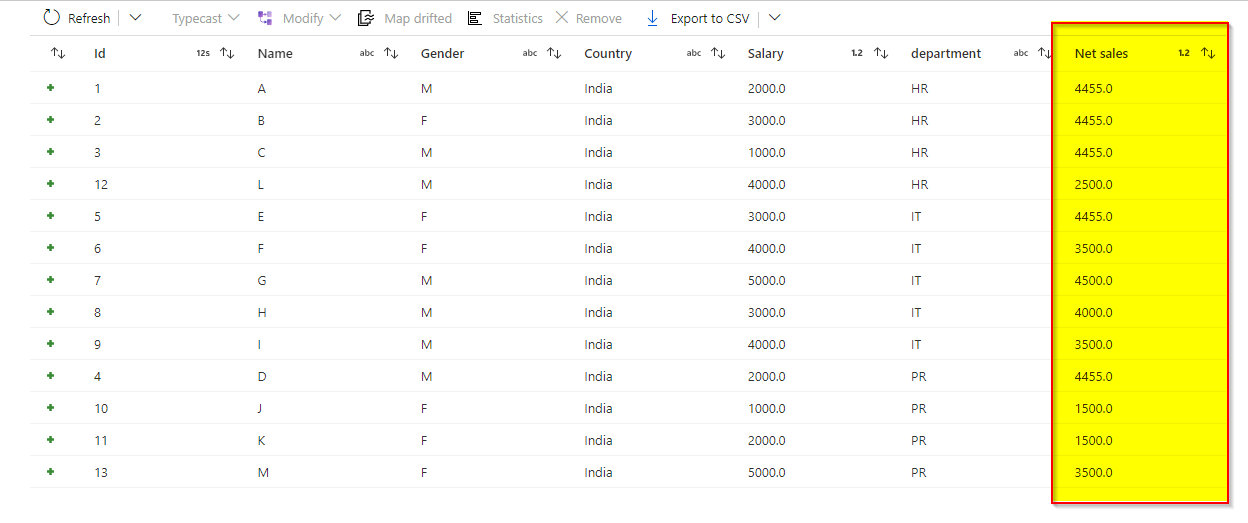This screenshot has width=1248, height=523.
Task: Click Net sales value 2500.0
Action: click(1093, 184)
